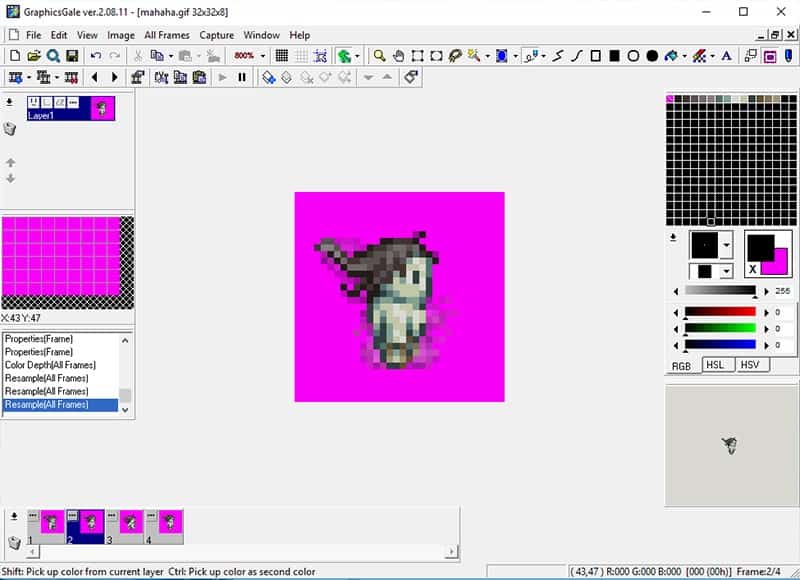Viewport: 800px width, 580px height.
Task: Expand Flood Fill options dropdown arrow
Action: click(x=684, y=56)
